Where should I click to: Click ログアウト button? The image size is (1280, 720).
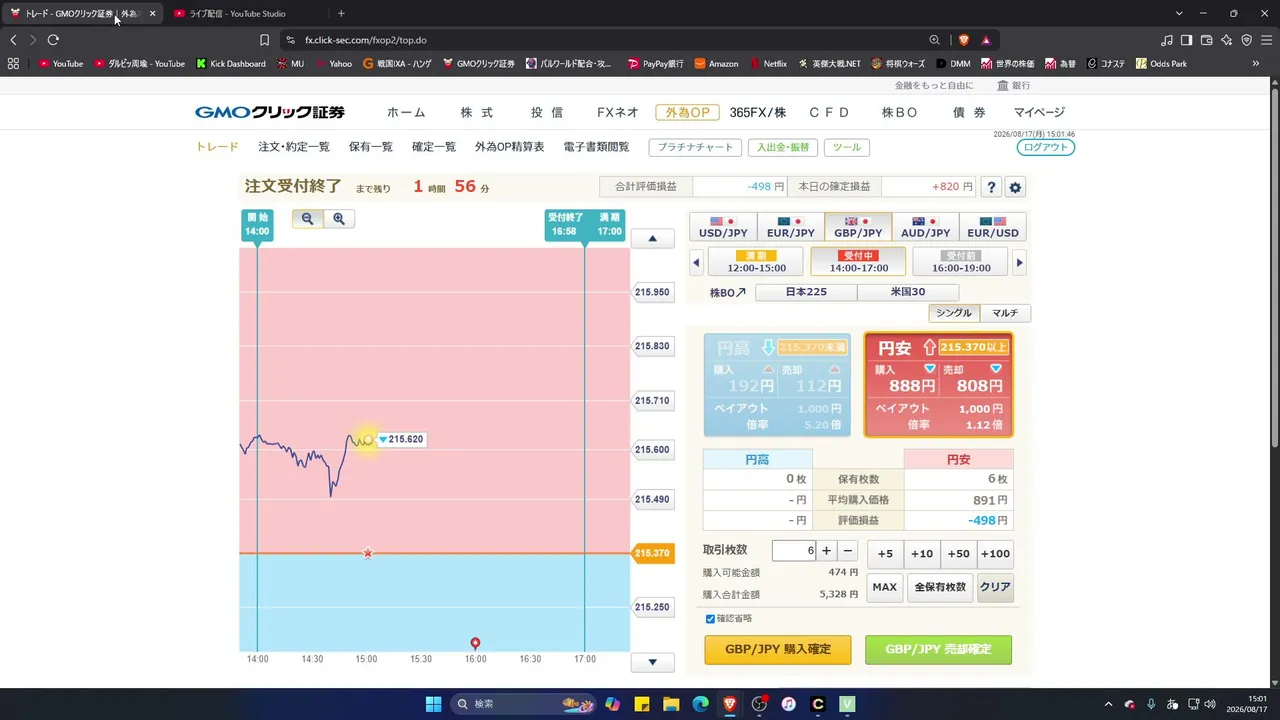pos(1046,147)
